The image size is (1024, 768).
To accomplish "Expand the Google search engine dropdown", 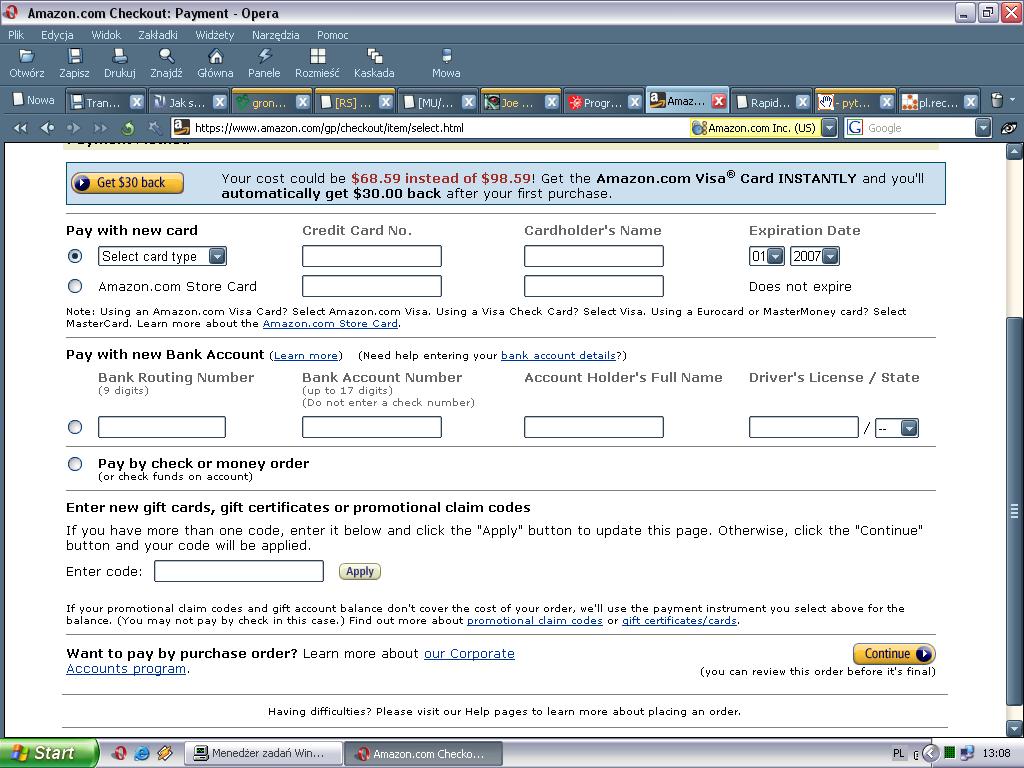I will click(983, 128).
